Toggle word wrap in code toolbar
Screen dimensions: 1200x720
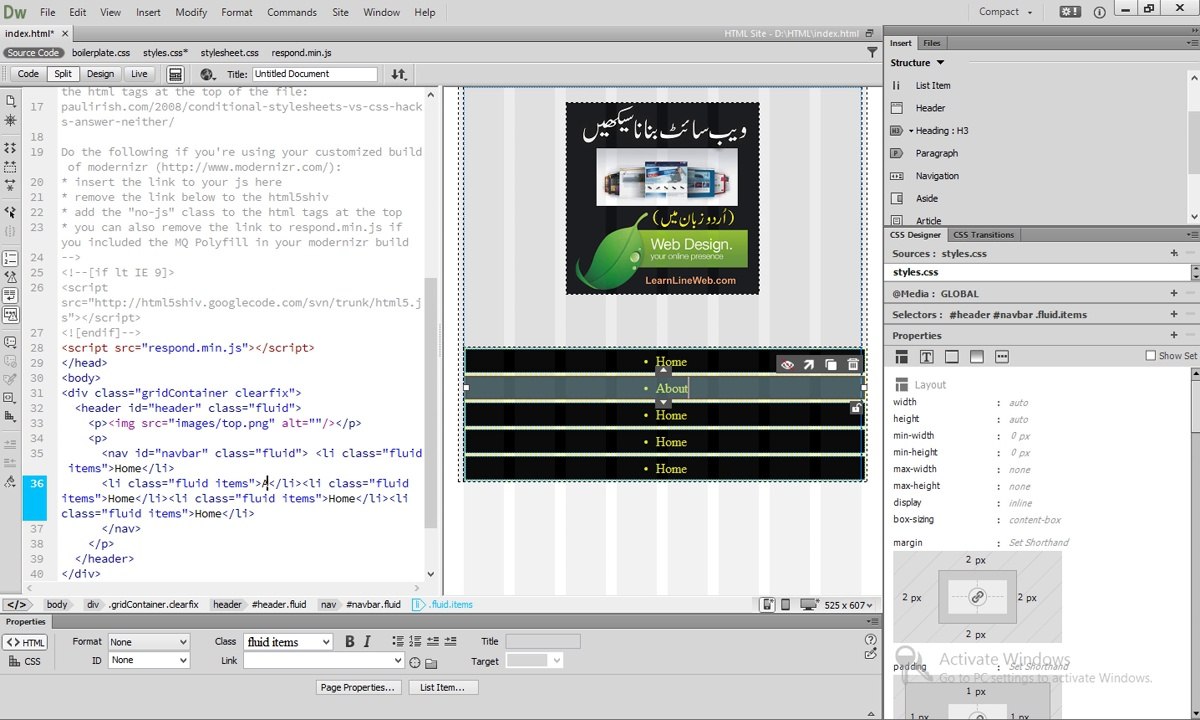pyautogui.click(x=10, y=296)
